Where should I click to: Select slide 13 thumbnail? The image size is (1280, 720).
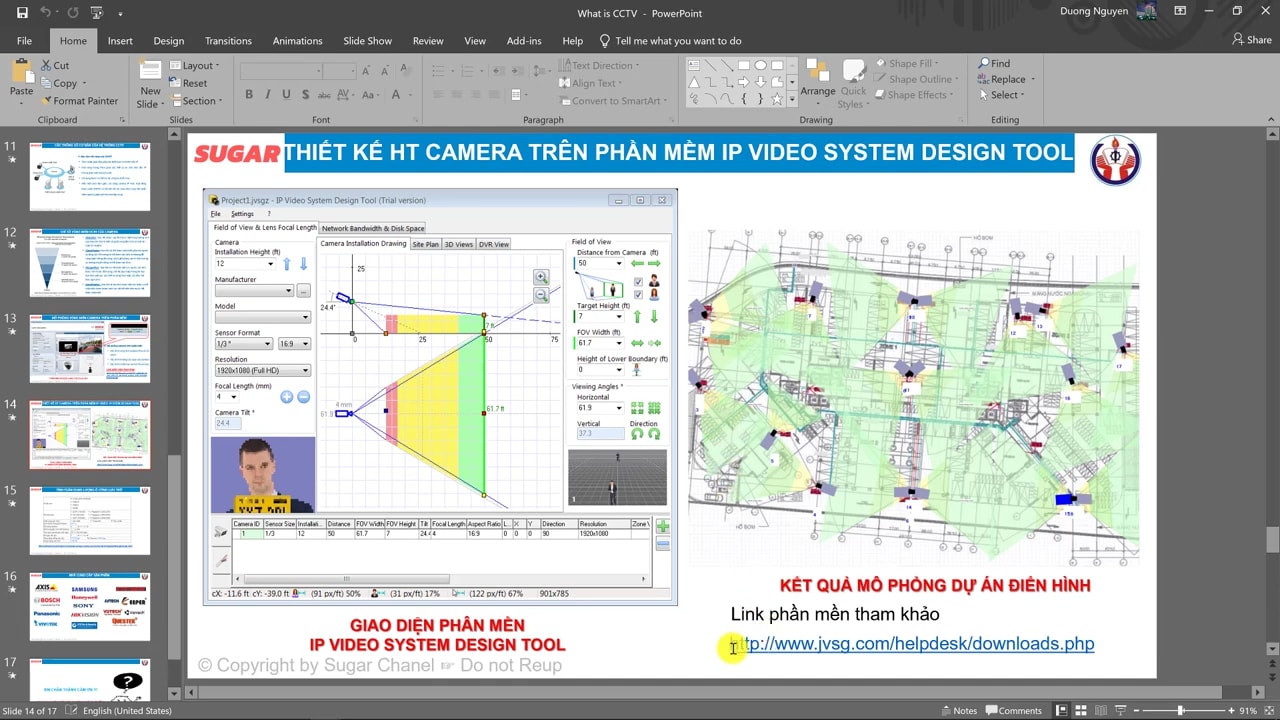pos(90,348)
